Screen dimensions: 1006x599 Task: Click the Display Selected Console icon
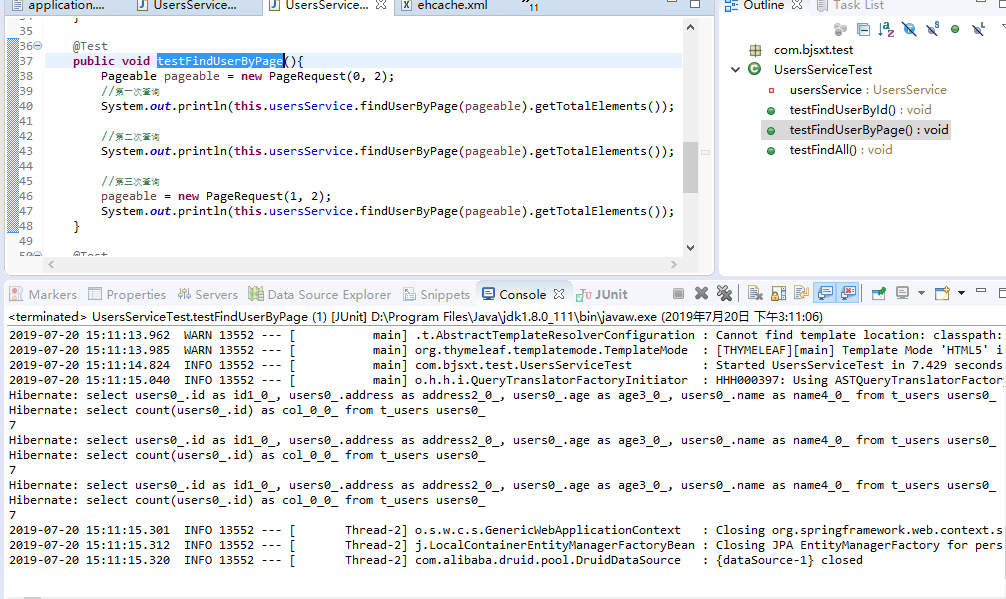902,293
